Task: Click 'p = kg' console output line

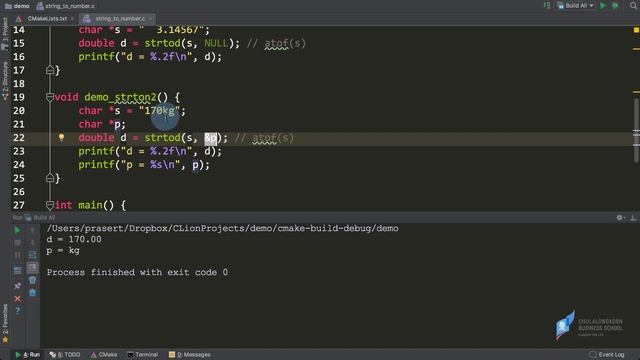Action: pos(63,251)
